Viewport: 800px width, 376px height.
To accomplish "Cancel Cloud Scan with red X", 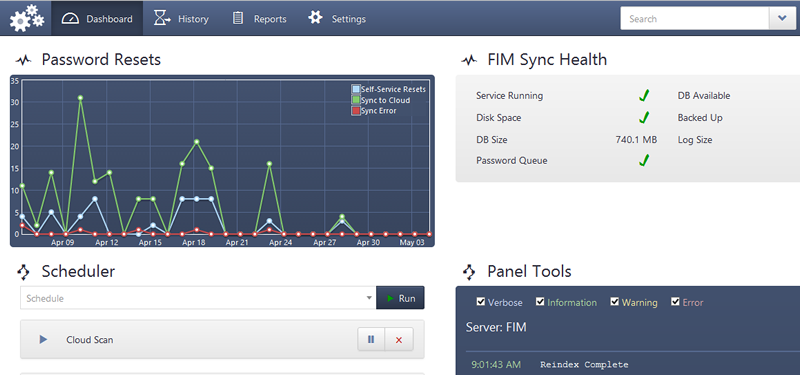I will (399, 339).
